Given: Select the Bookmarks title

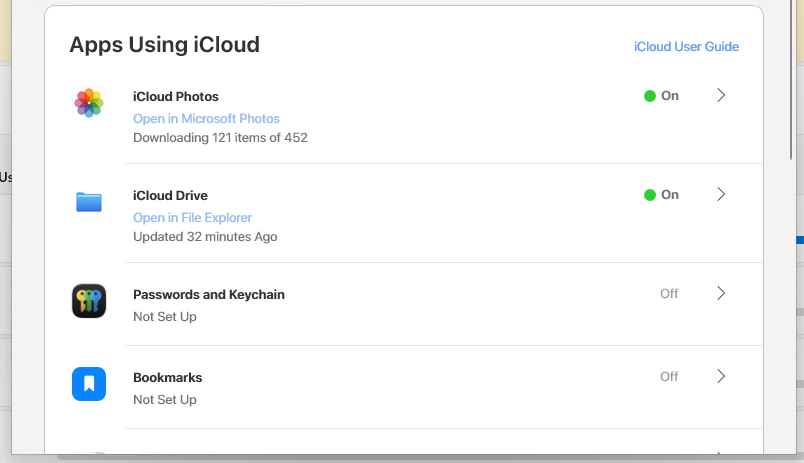Looking at the screenshot, I should [x=167, y=378].
